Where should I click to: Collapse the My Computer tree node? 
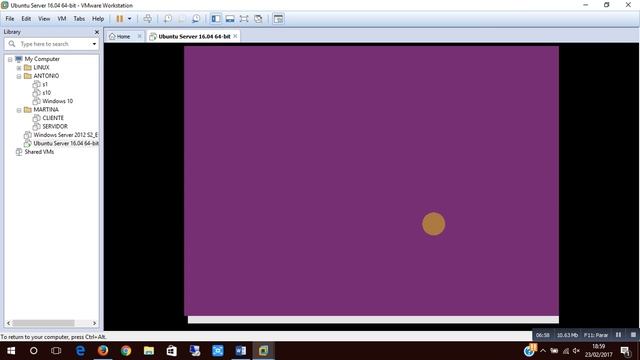coord(10,59)
